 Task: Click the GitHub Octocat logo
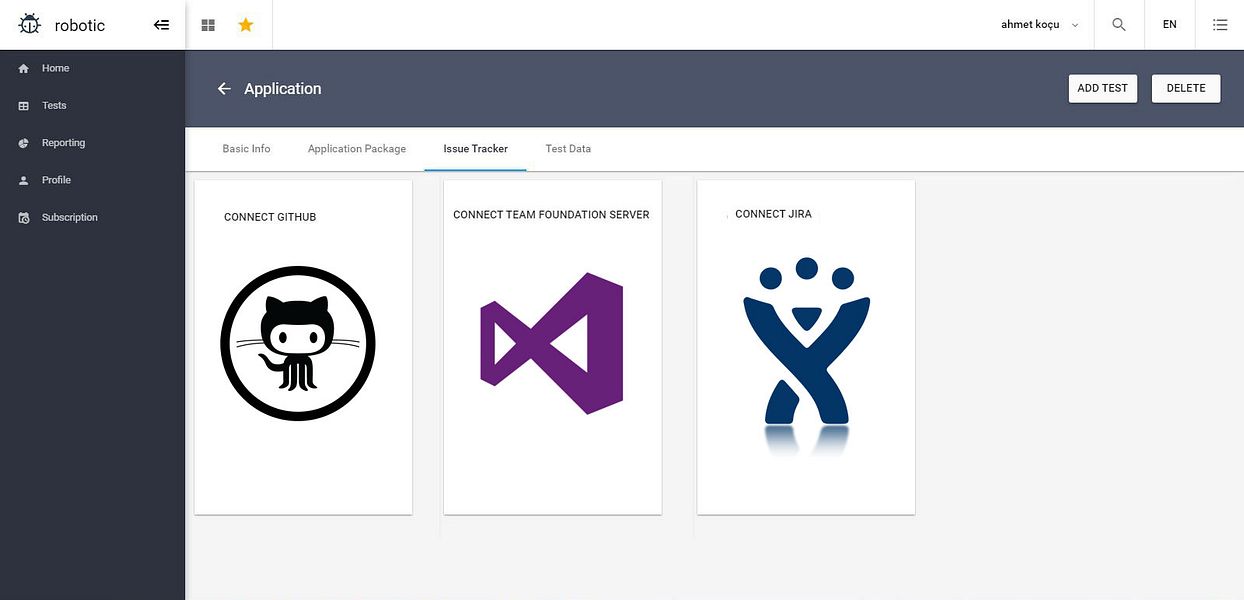coord(298,343)
